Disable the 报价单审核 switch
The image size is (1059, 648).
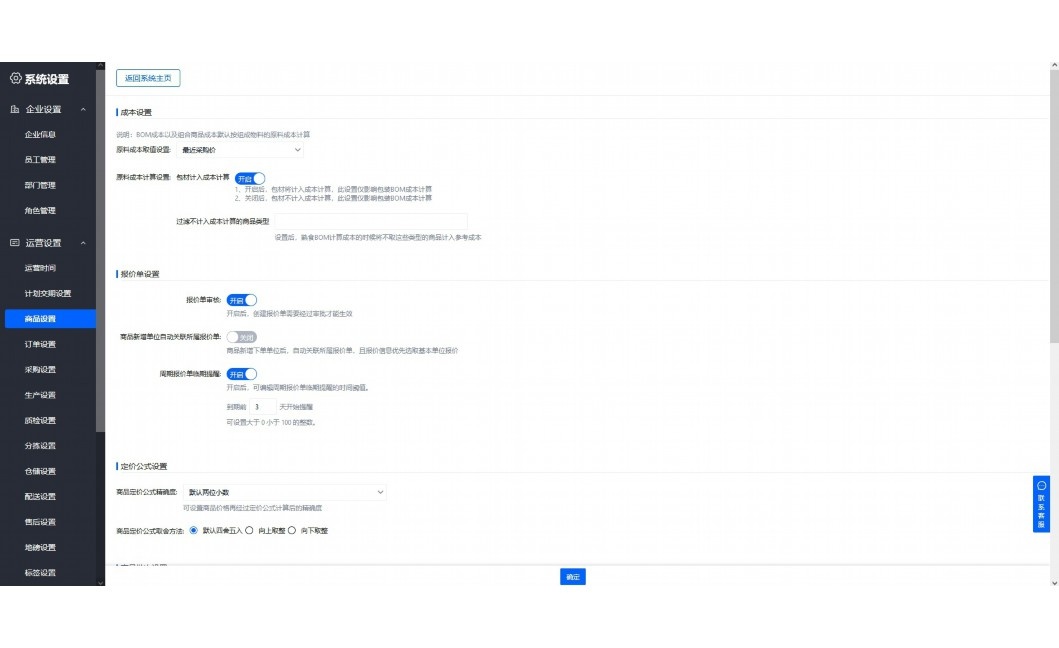pyautogui.click(x=242, y=300)
